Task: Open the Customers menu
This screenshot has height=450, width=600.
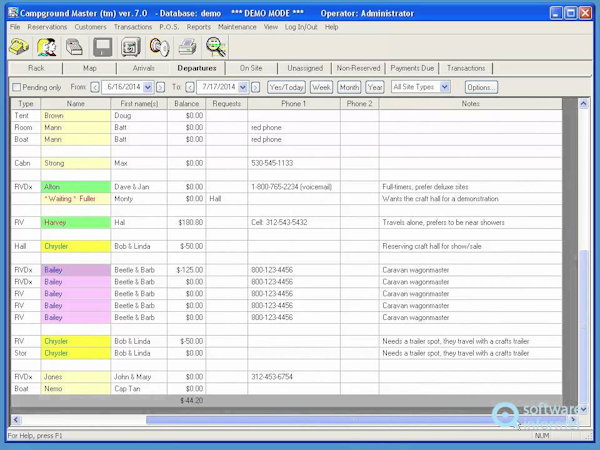Action: (x=90, y=27)
